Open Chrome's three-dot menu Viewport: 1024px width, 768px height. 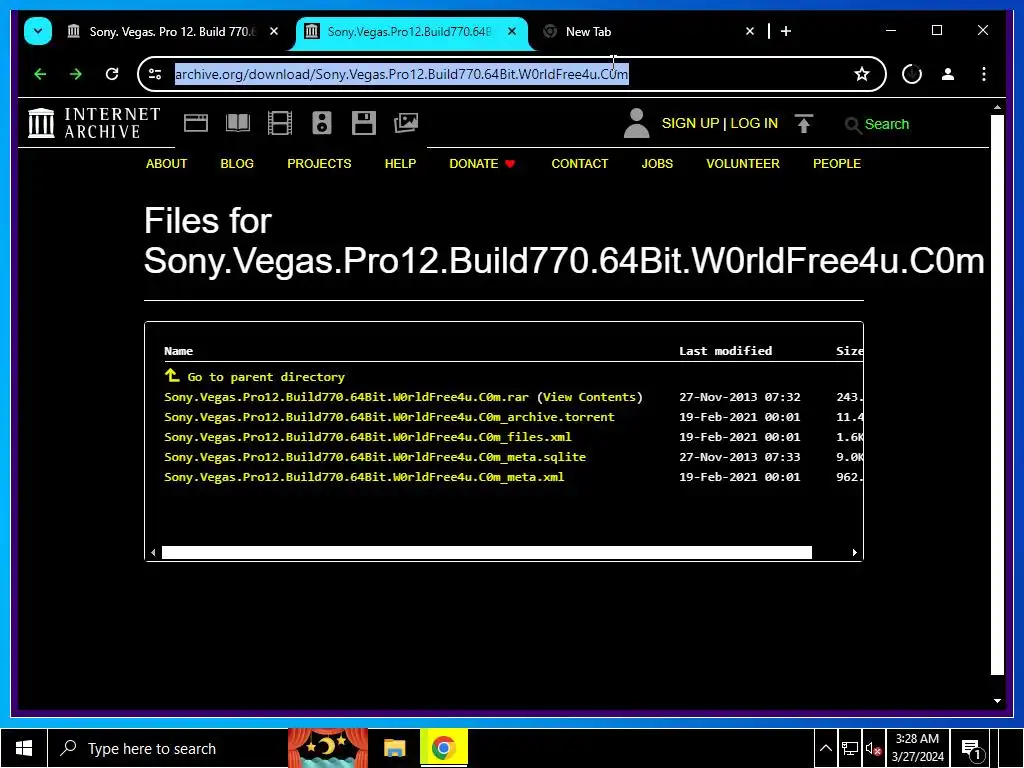[x=984, y=74]
